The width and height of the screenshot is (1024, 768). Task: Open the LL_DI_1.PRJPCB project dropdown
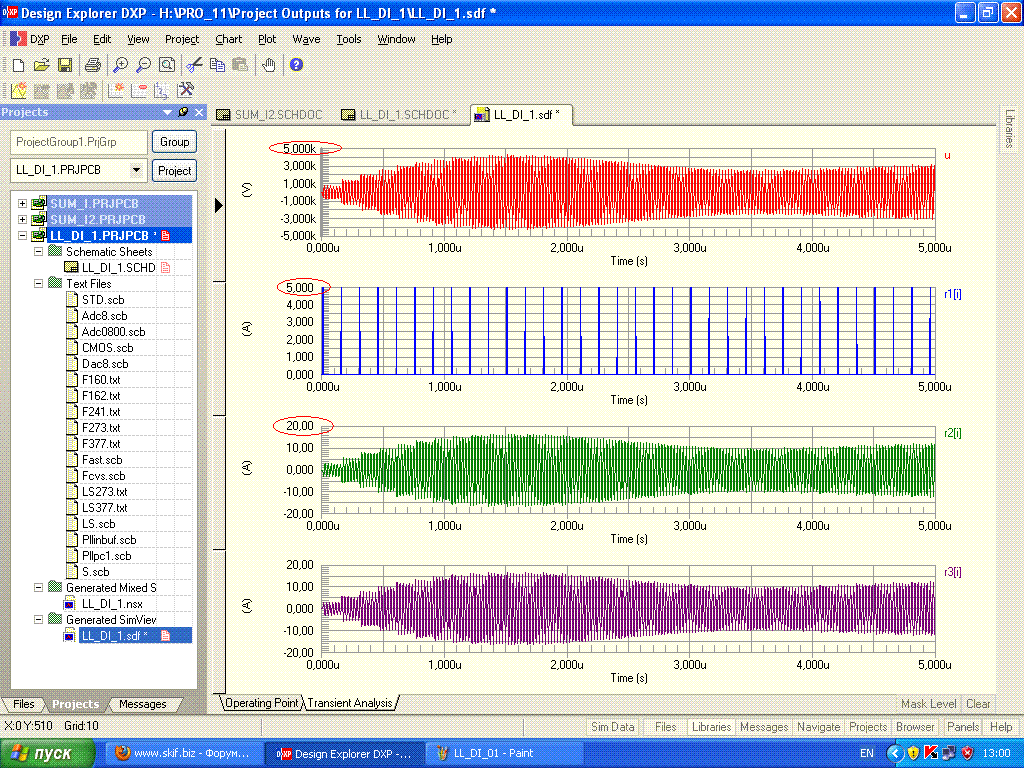(x=137, y=170)
